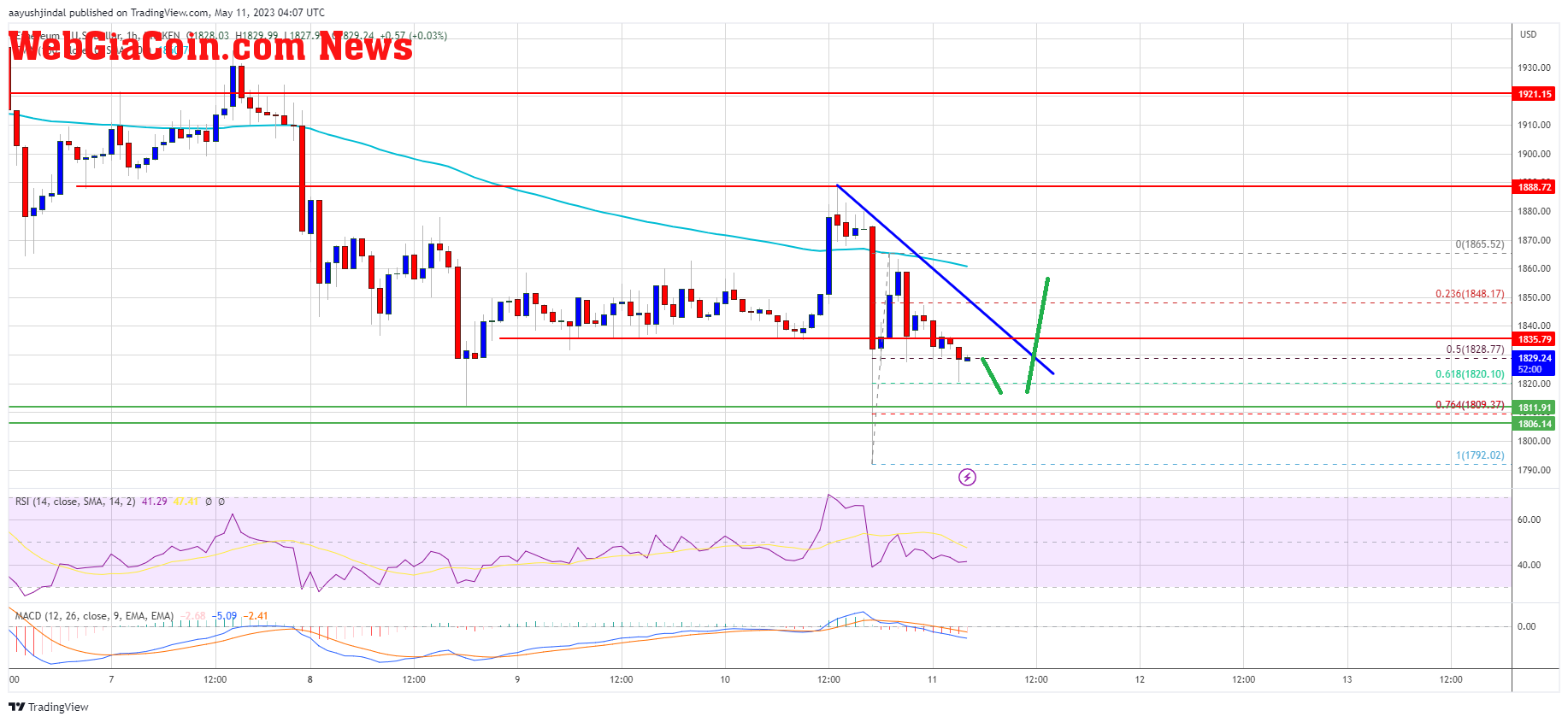
Task: Click date label 9 on time axis
Action: [x=517, y=679]
